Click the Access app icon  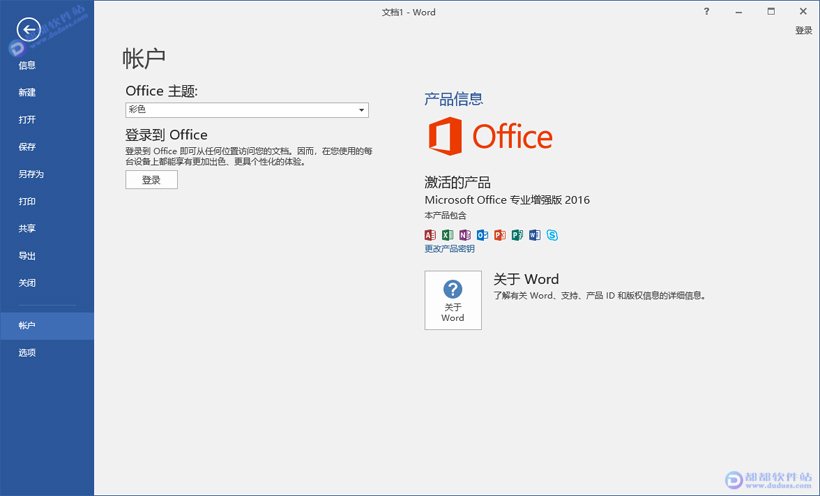(430, 235)
